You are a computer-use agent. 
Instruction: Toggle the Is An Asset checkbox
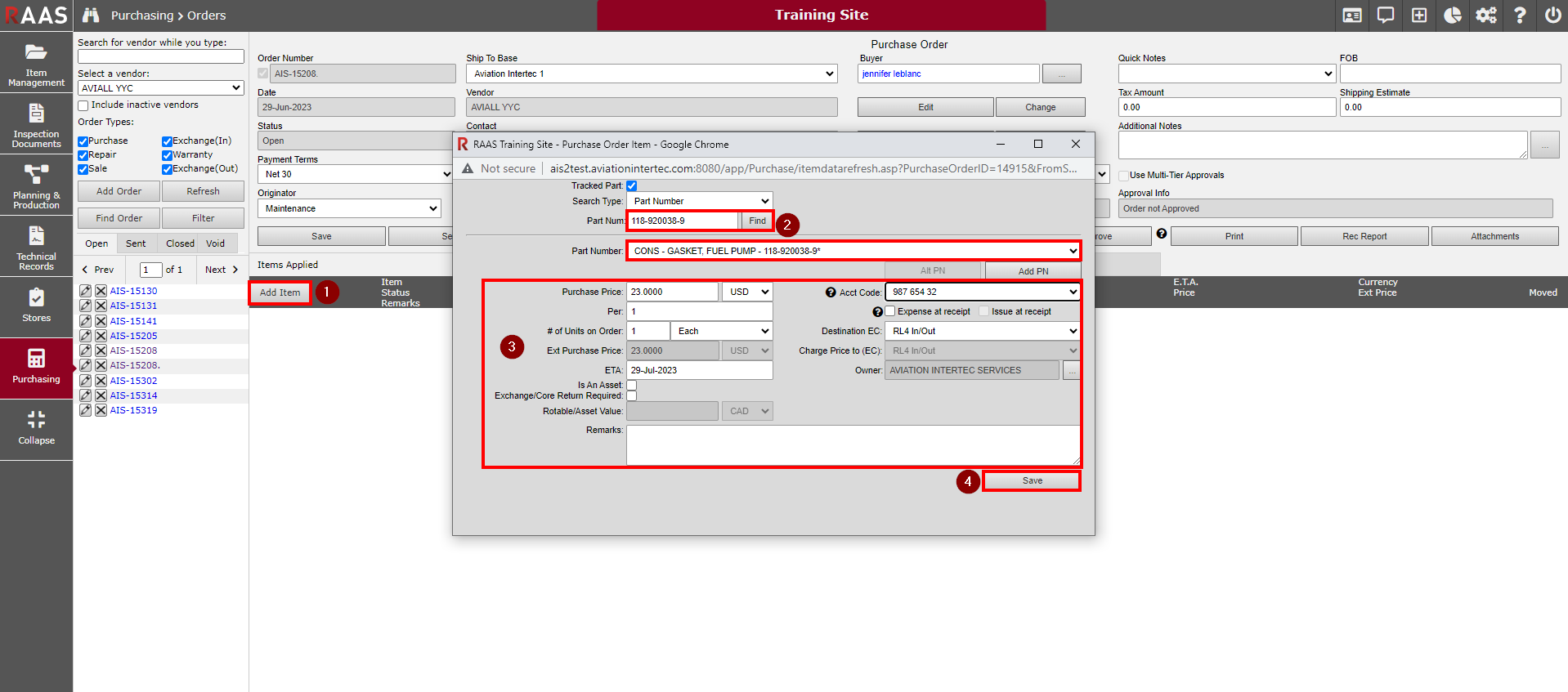(x=631, y=385)
